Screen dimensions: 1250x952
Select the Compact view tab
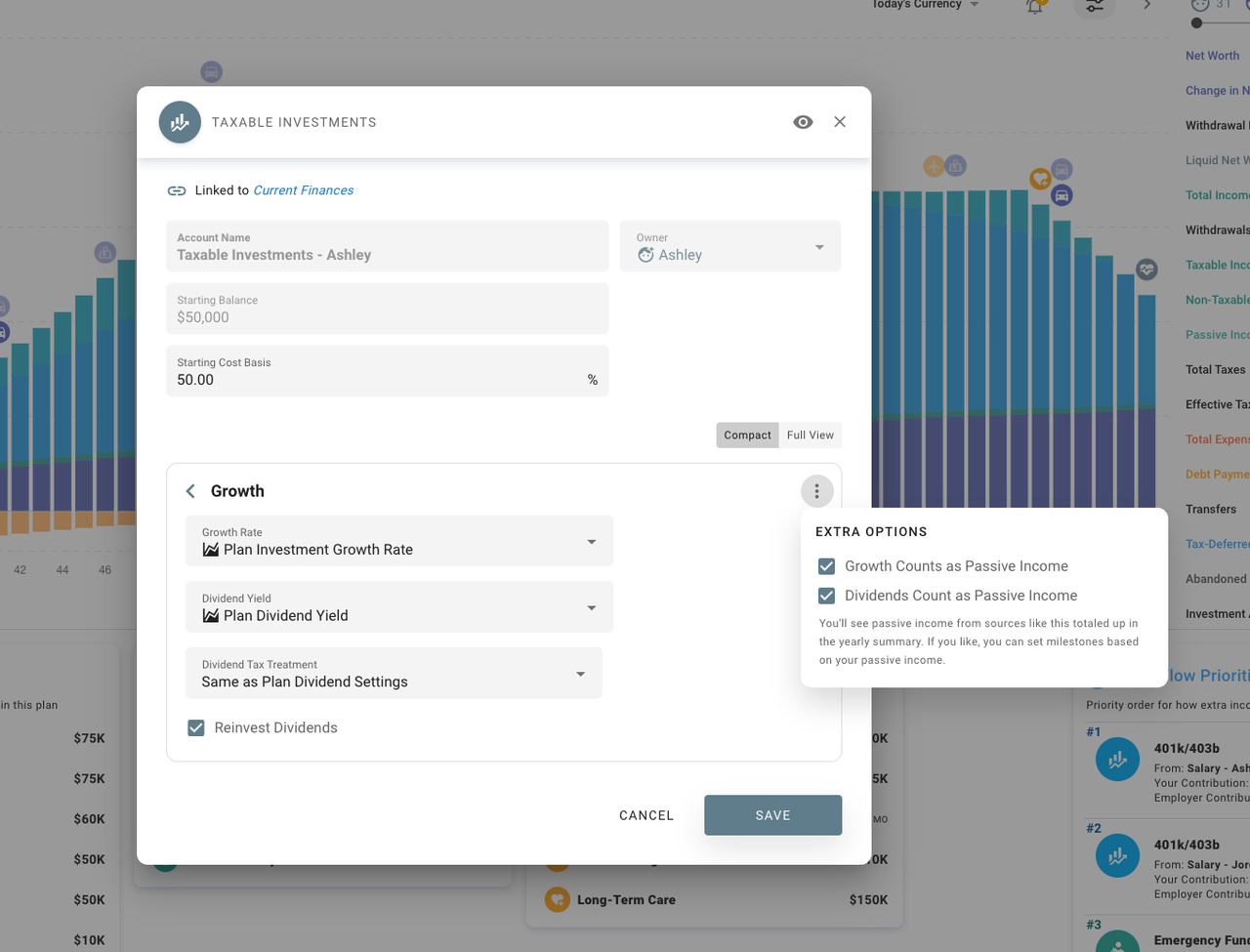click(747, 435)
